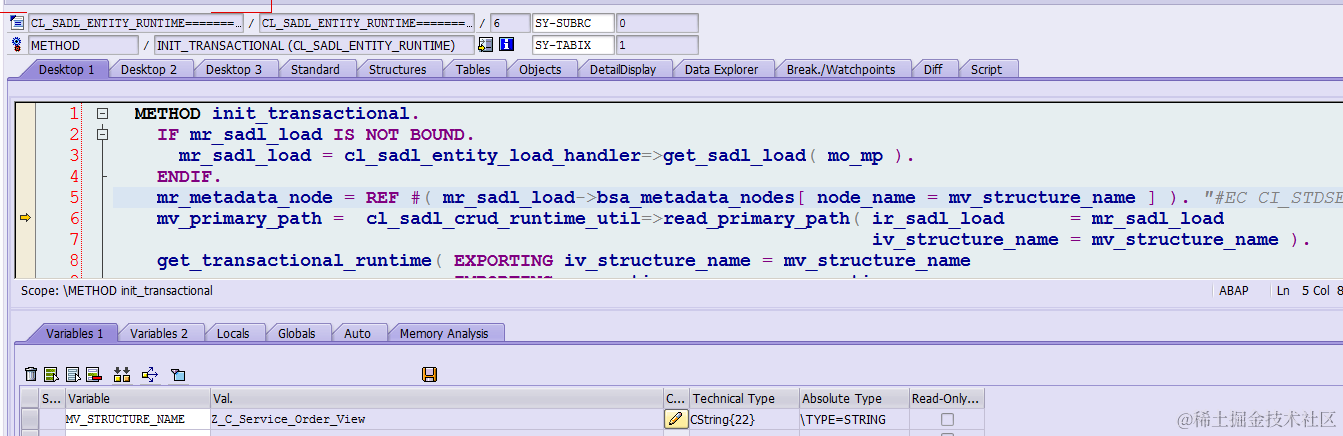Image resolution: width=1343 pixels, height=436 pixels.
Task: Click the gear icon next to METHOD field
Action: pyautogui.click(x=17, y=45)
